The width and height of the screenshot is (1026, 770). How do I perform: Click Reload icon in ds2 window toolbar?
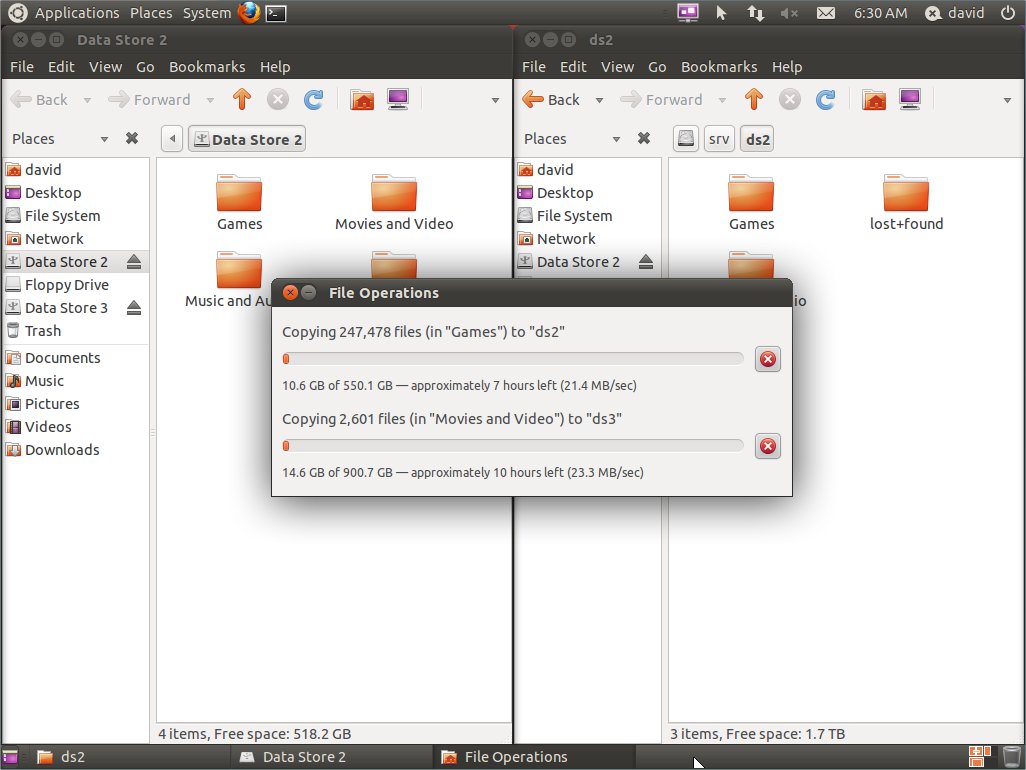click(x=825, y=99)
